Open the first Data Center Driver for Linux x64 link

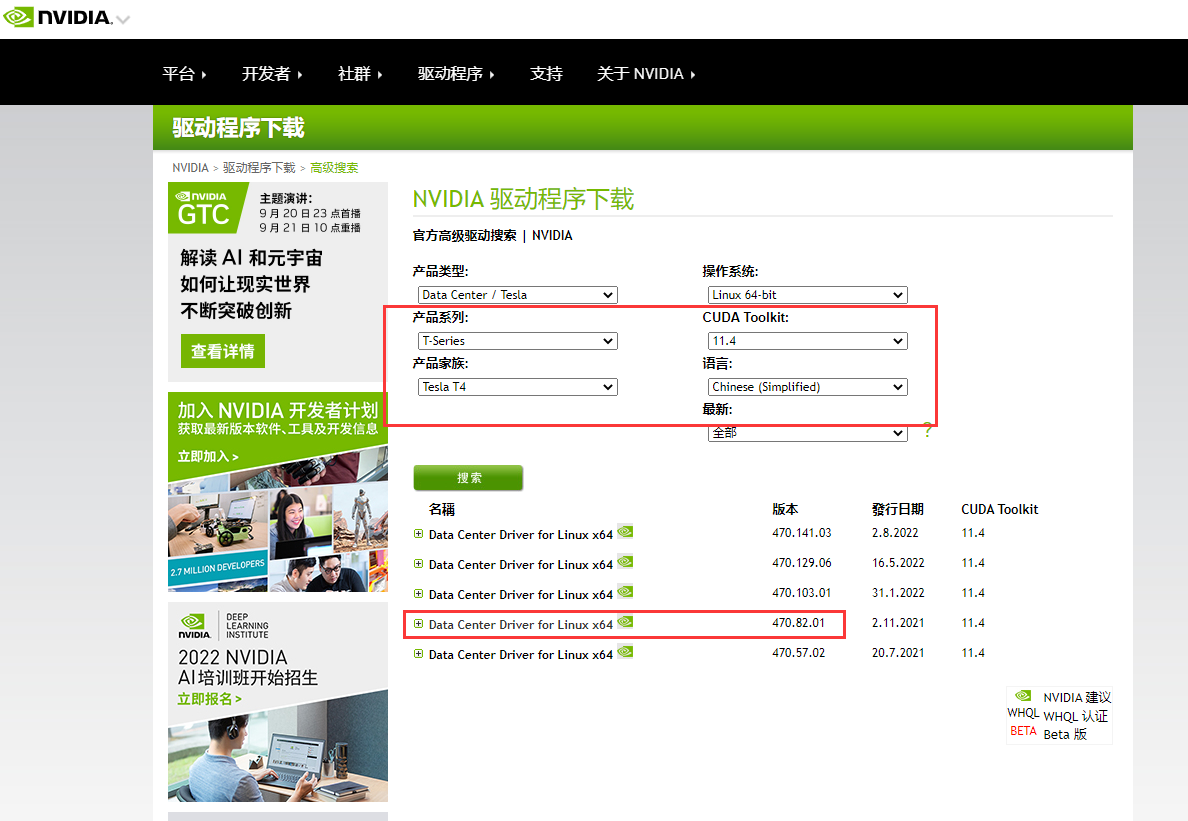click(x=521, y=534)
